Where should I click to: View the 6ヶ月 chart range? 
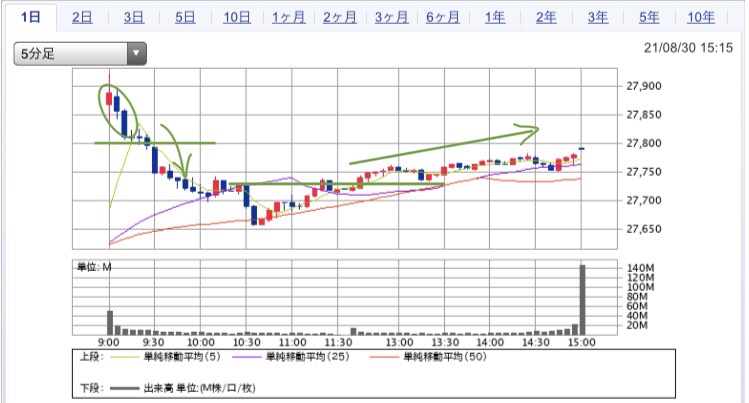443,17
